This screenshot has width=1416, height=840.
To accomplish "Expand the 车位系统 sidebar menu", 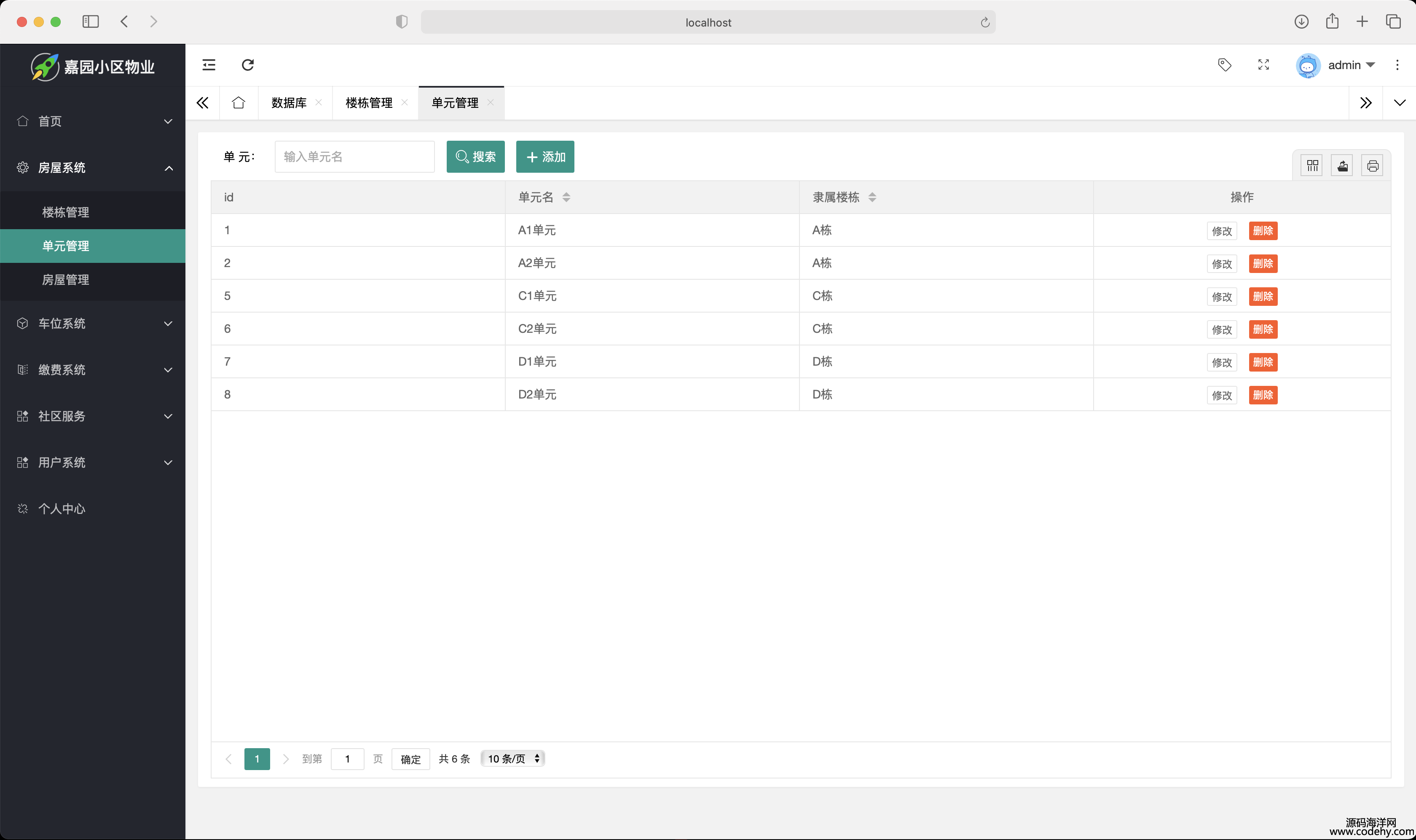I will click(x=93, y=324).
